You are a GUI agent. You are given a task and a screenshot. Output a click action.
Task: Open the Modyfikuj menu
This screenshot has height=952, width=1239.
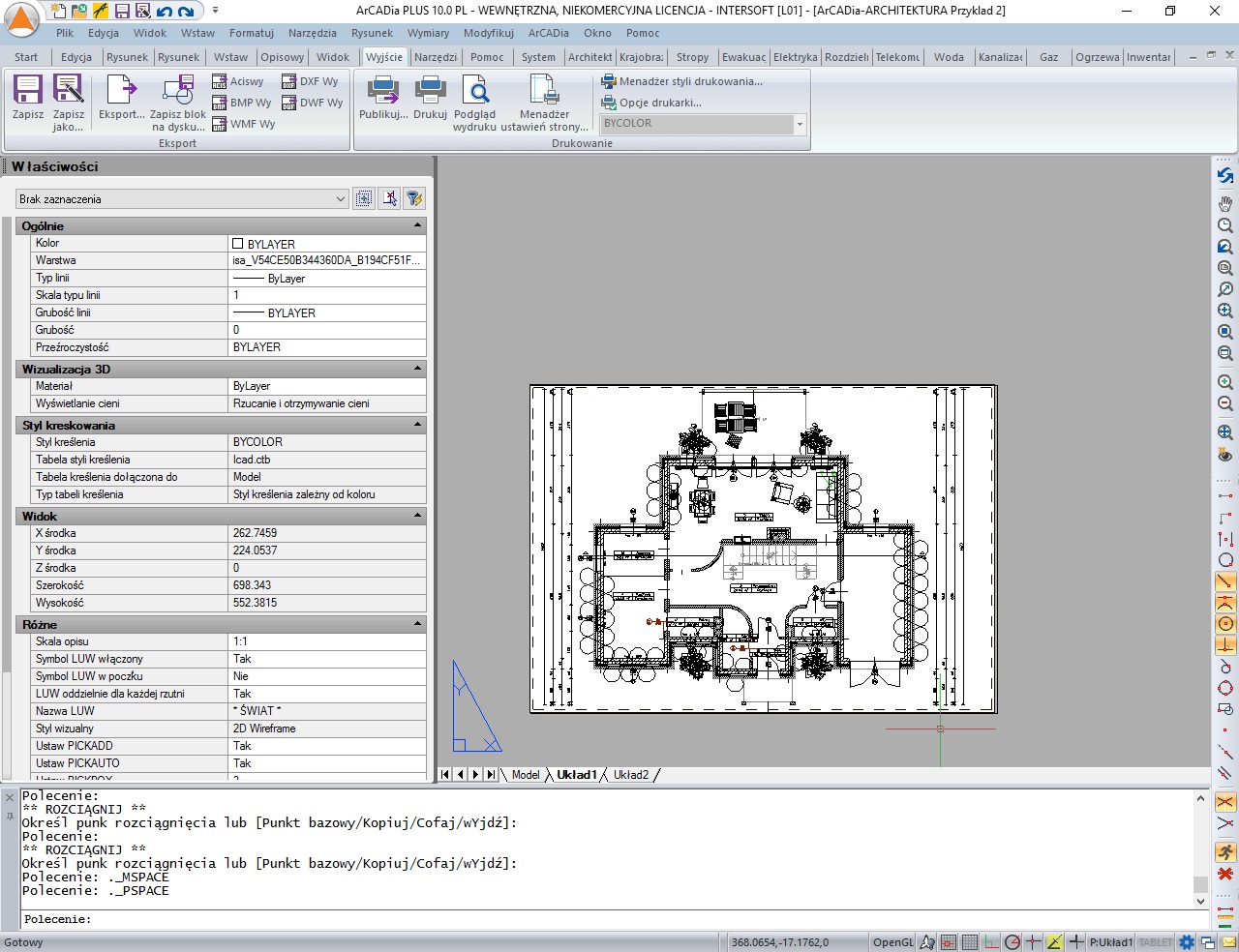(489, 33)
